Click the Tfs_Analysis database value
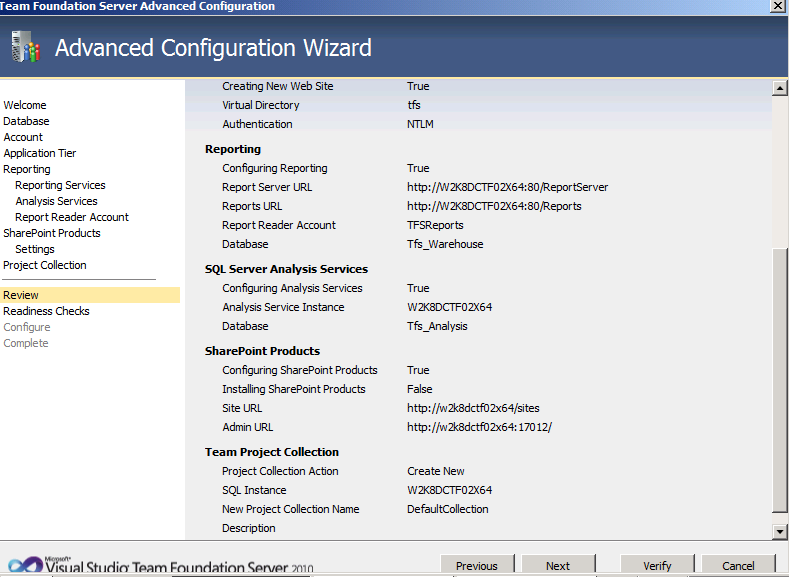This screenshot has height=577, width=789. coord(437,326)
